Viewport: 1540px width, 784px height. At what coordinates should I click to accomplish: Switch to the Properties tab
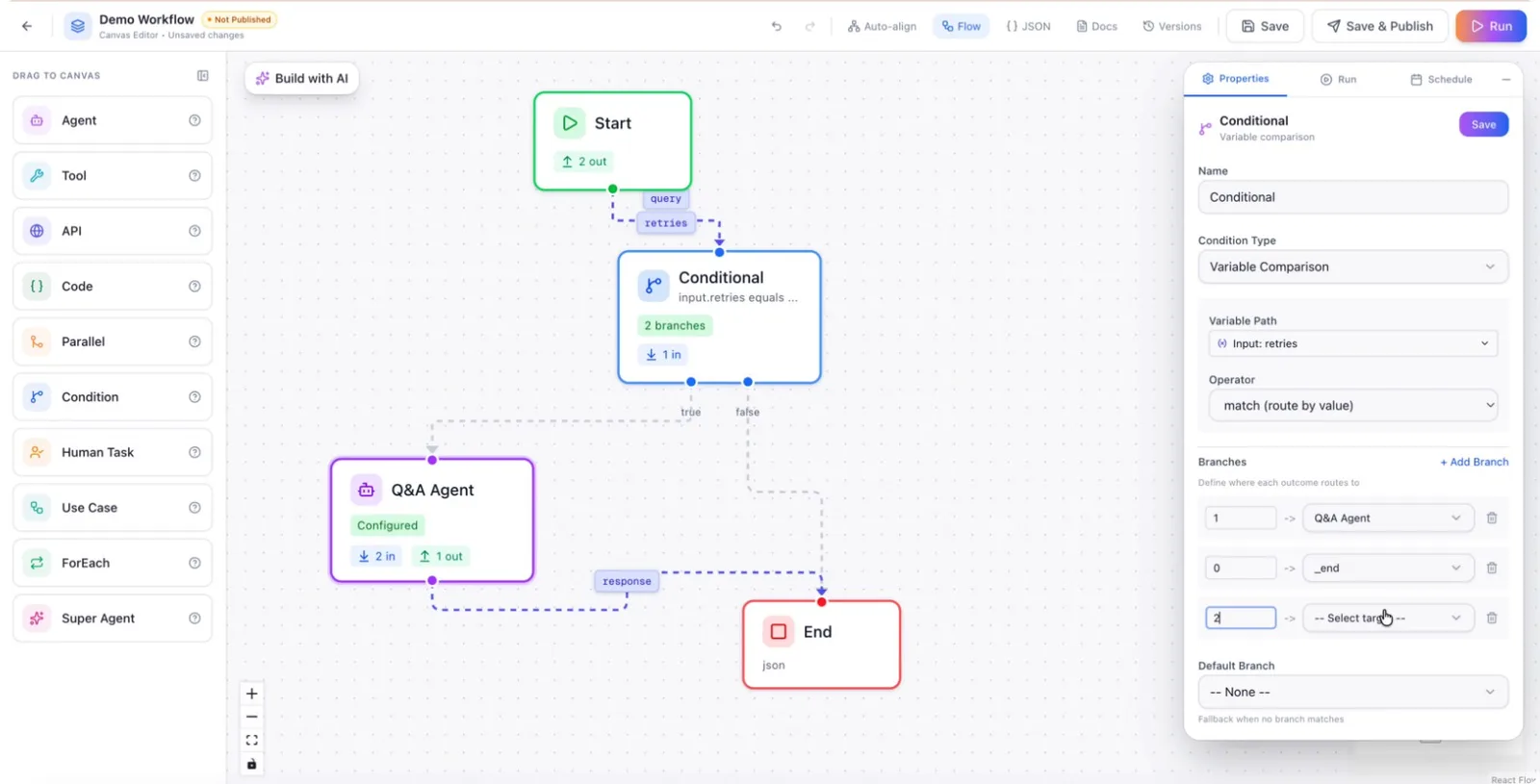(1235, 79)
